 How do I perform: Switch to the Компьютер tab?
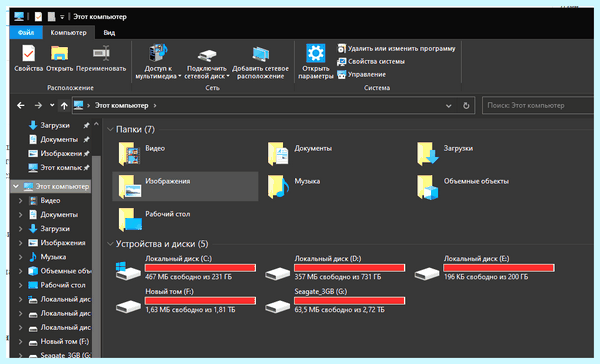pos(68,33)
